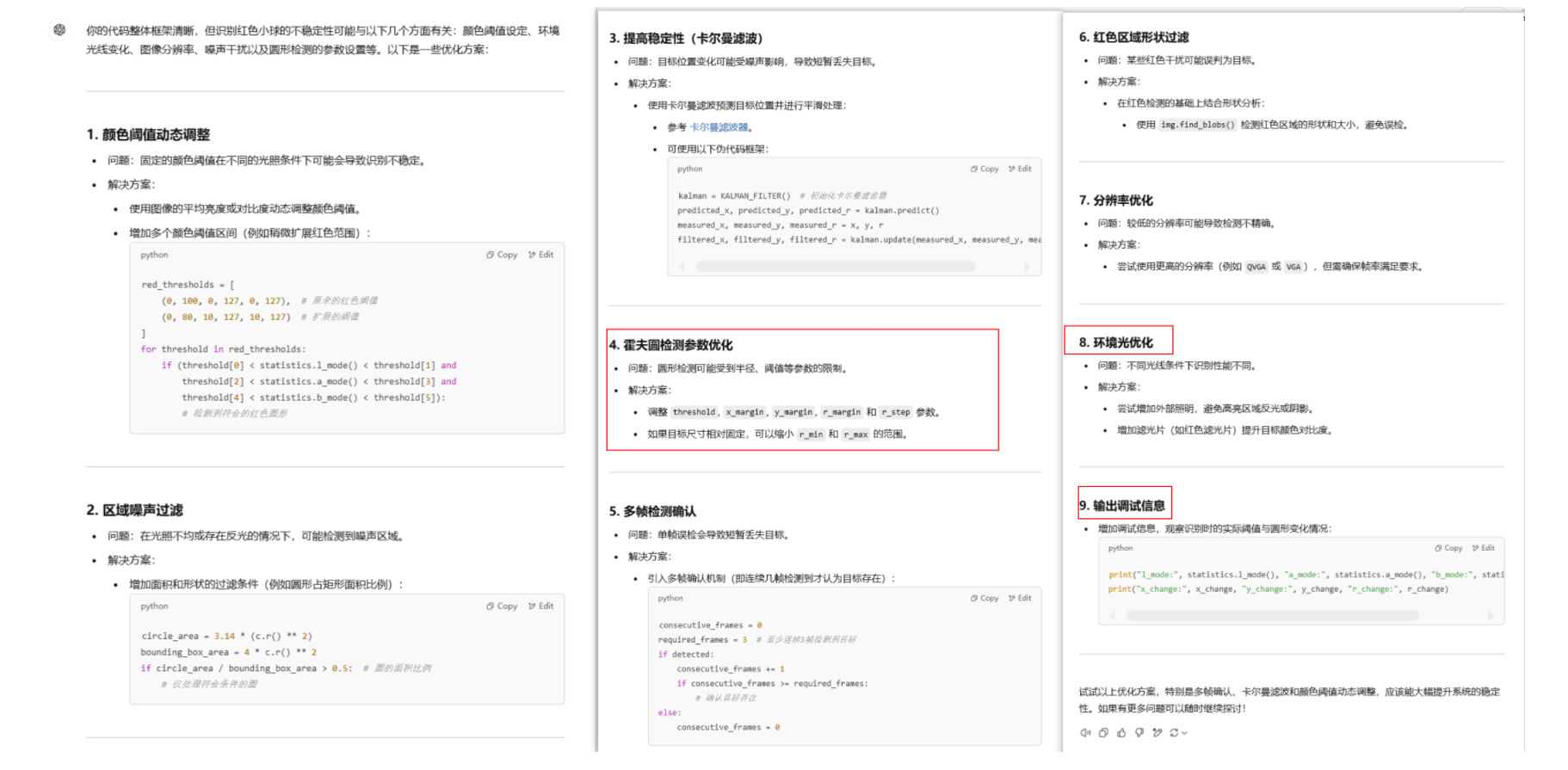Viewport: 1568px width, 770px height.
Task: Click the heading 4. 霍夫圆检测参数优化
Action: coord(670,345)
